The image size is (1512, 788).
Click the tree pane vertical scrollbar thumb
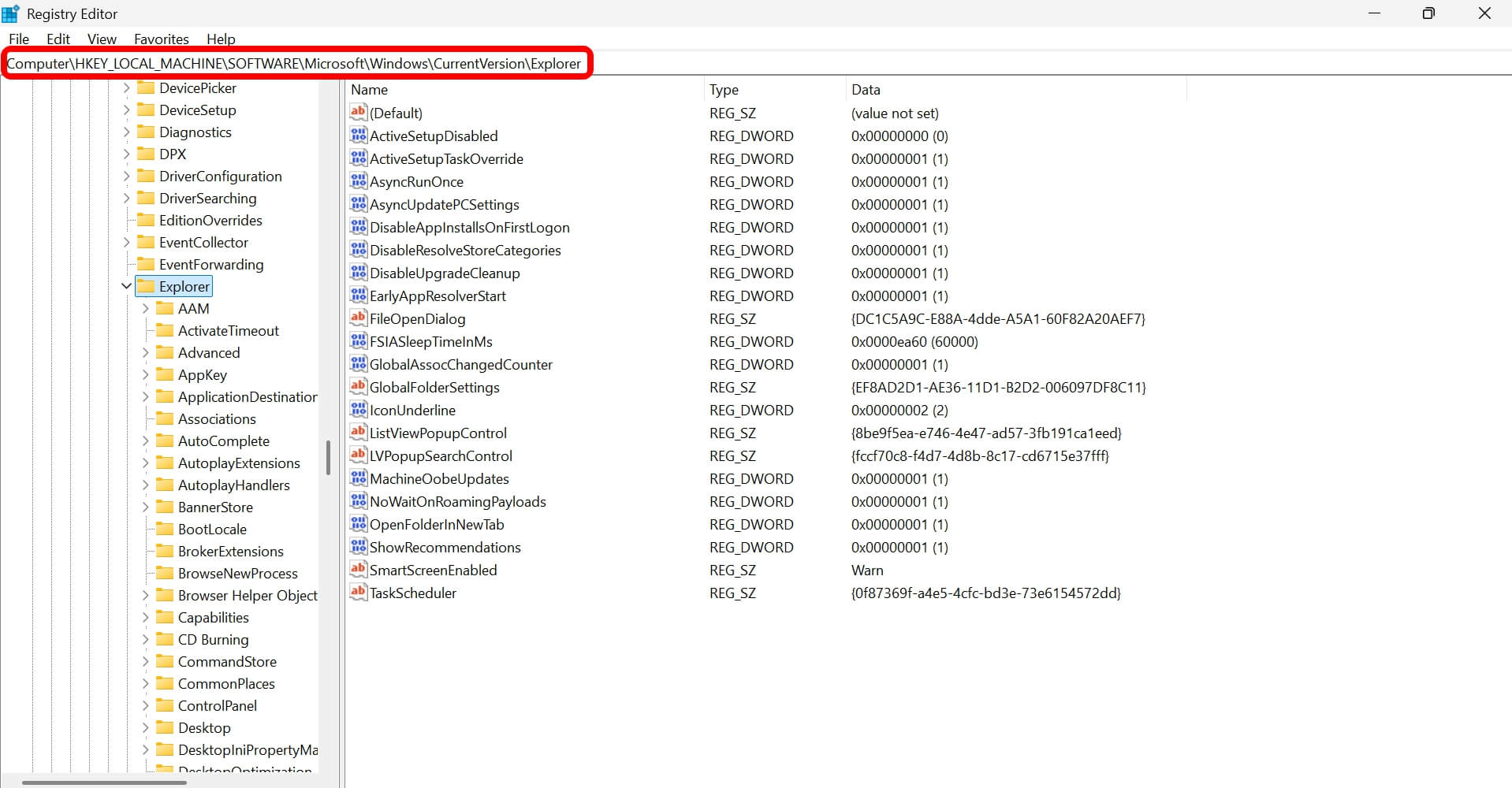tap(328, 458)
